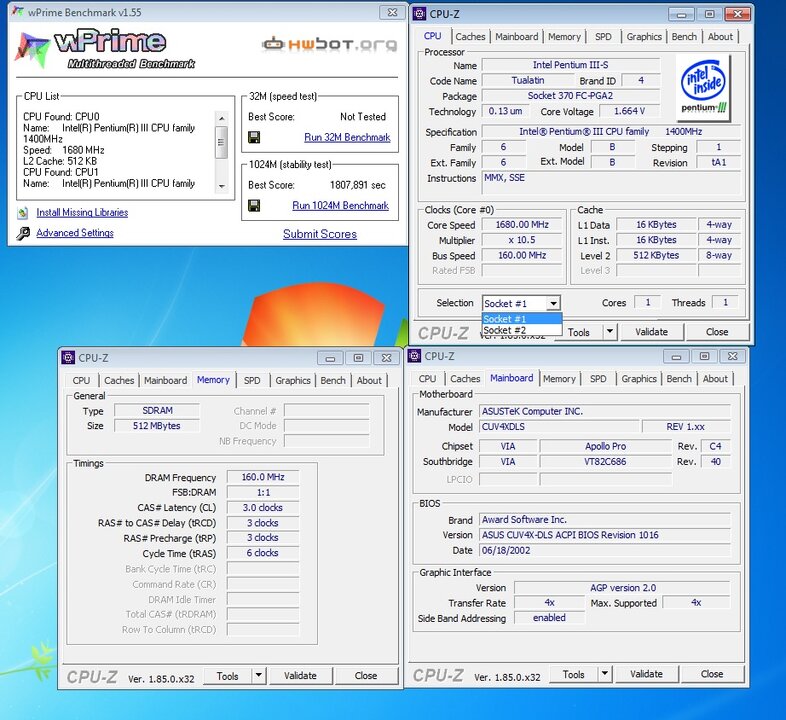The height and width of the screenshot is (720, 786).
Task: Expand Tools dropdown arrow in CPU window
Action: [610, 331]
